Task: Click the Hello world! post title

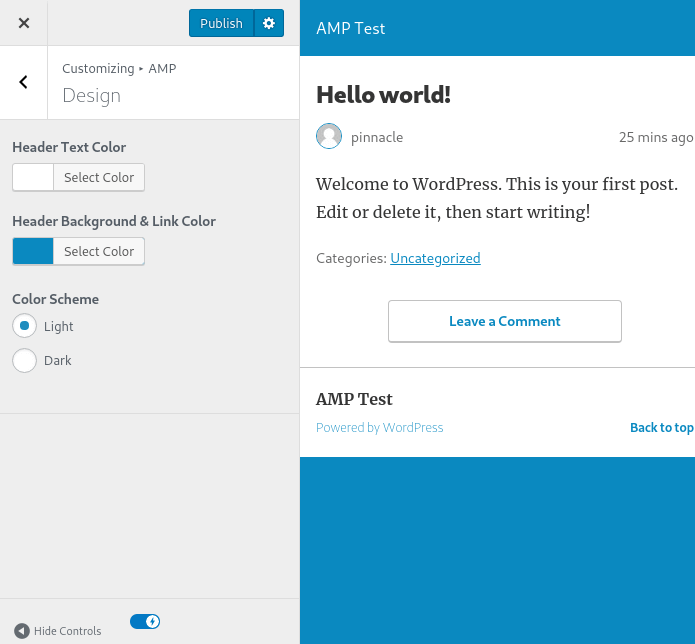Action: pos(383,94)
